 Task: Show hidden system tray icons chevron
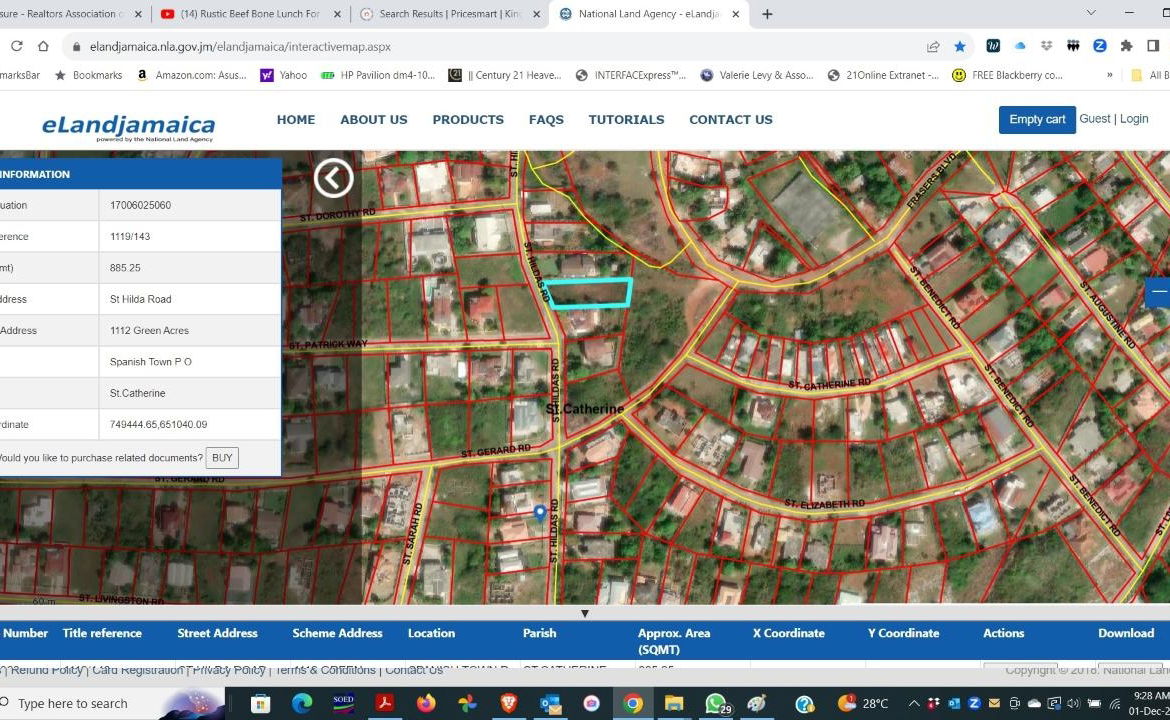(914, 703)
